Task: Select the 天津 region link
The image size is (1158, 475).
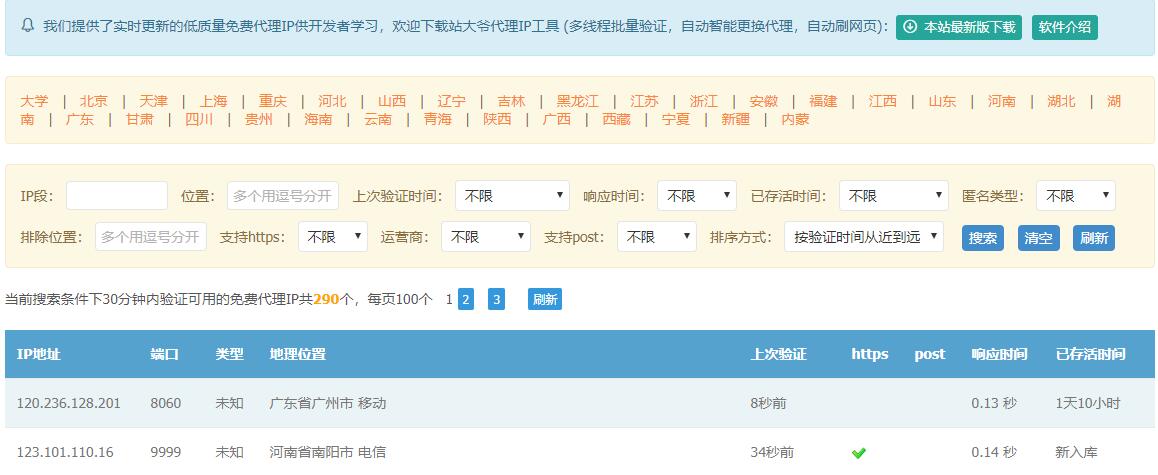Action: click(154, 101)
